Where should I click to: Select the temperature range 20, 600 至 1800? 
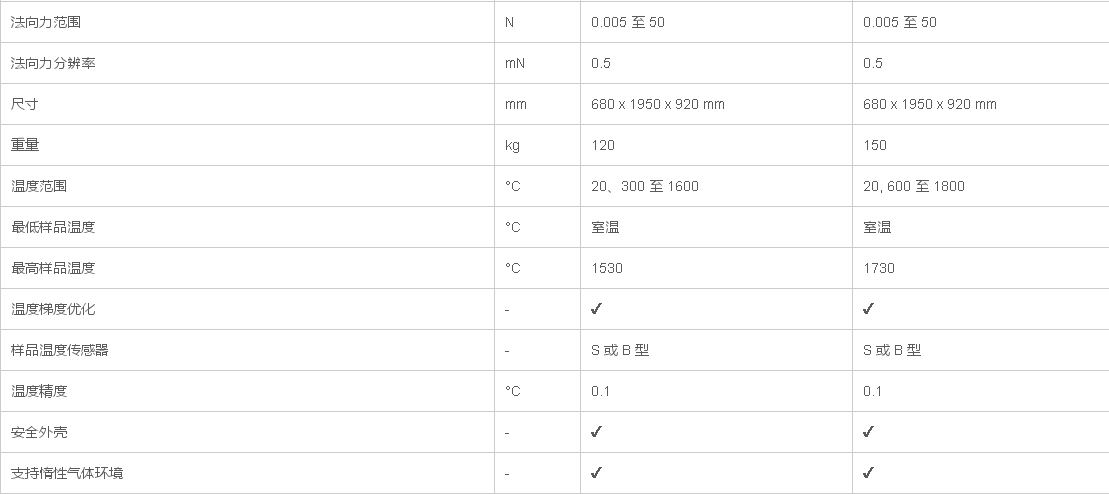point(914,186)
